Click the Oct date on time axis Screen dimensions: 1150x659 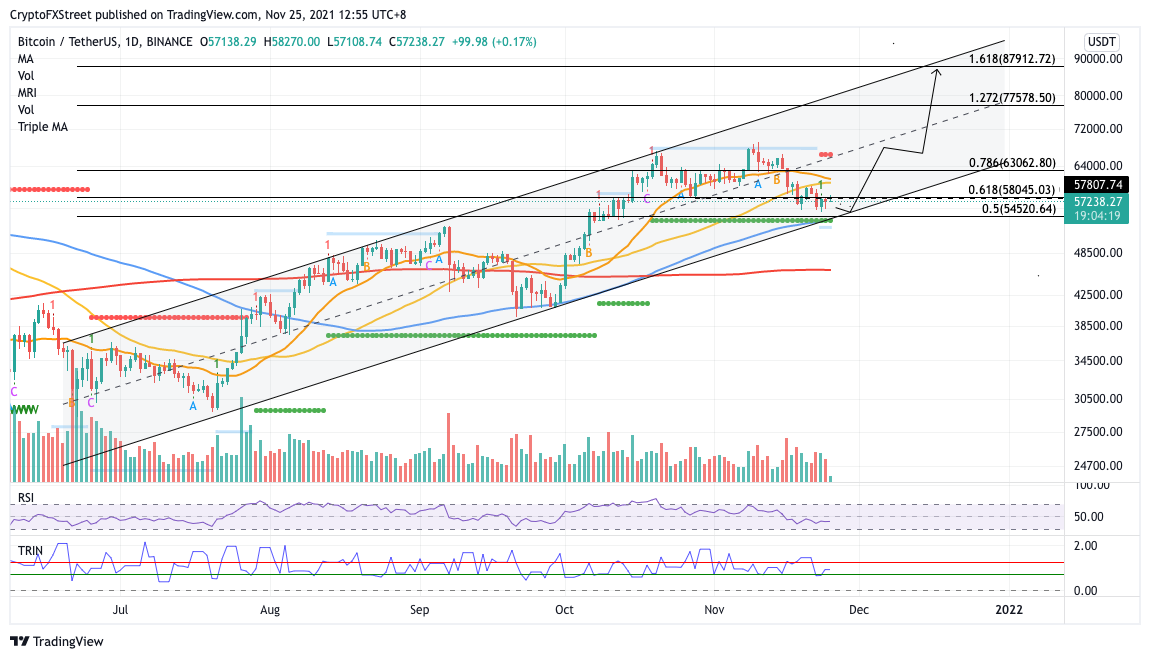click(564, 610)
